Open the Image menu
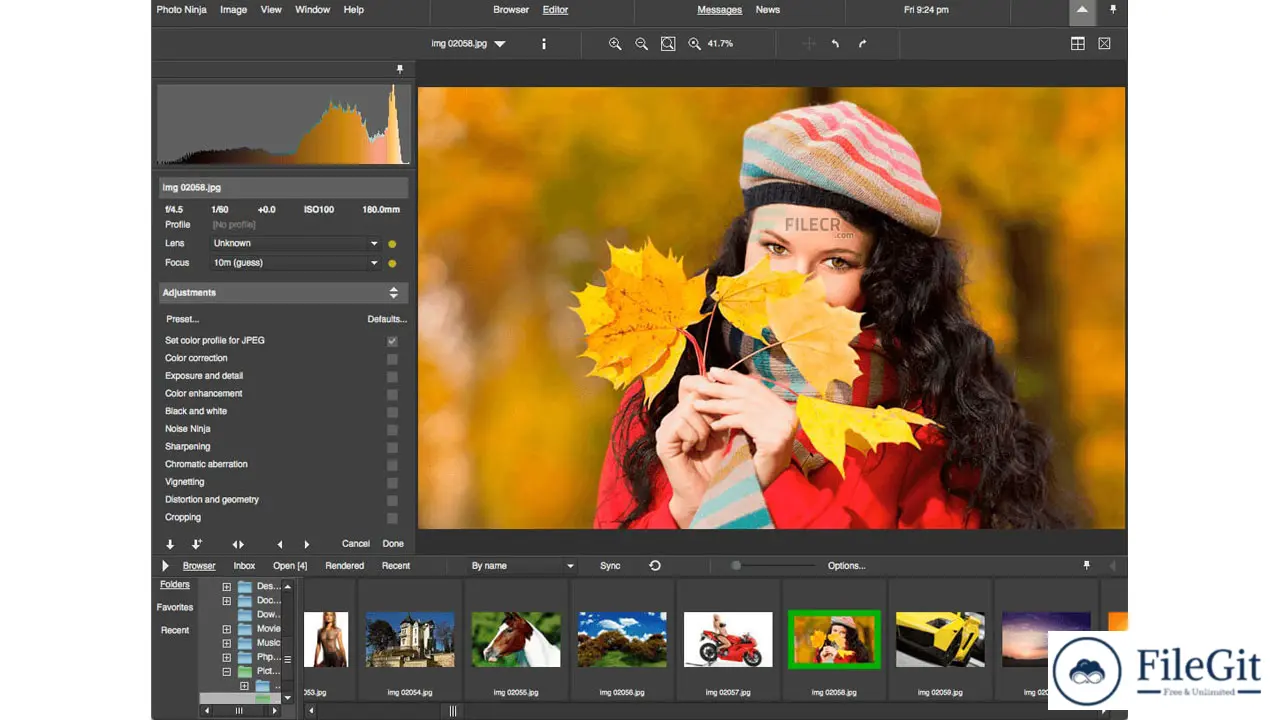 (x=233, y=10)
